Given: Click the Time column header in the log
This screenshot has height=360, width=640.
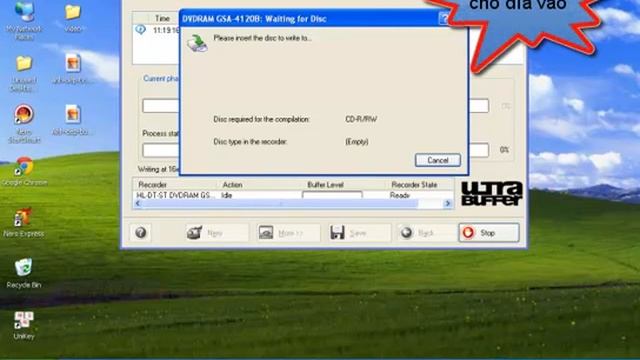Looking at the screenshot, I should (x=162, y=18).
